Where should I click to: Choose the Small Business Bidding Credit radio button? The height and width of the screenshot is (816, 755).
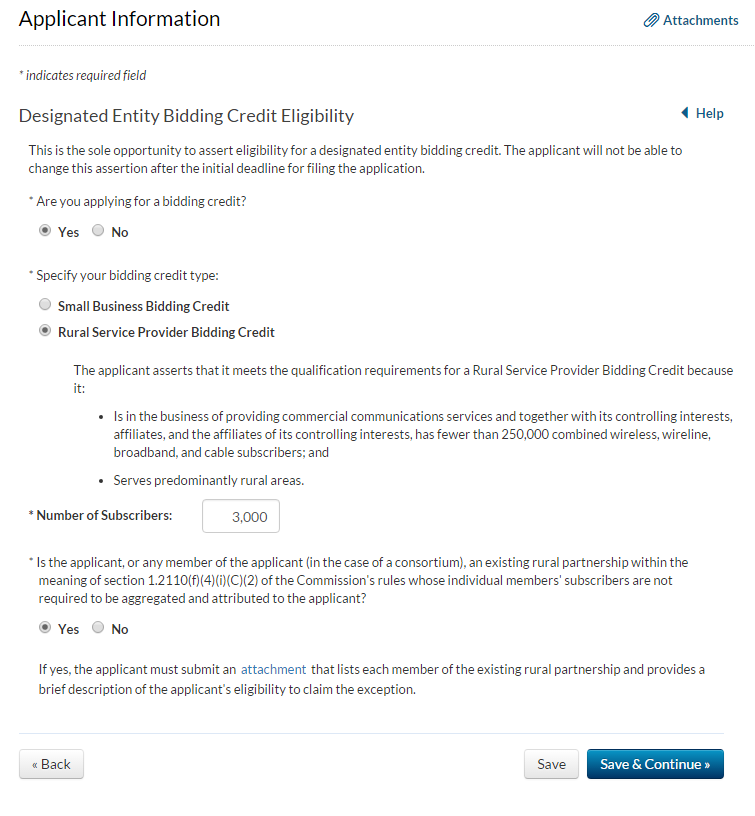coord(45,305)
